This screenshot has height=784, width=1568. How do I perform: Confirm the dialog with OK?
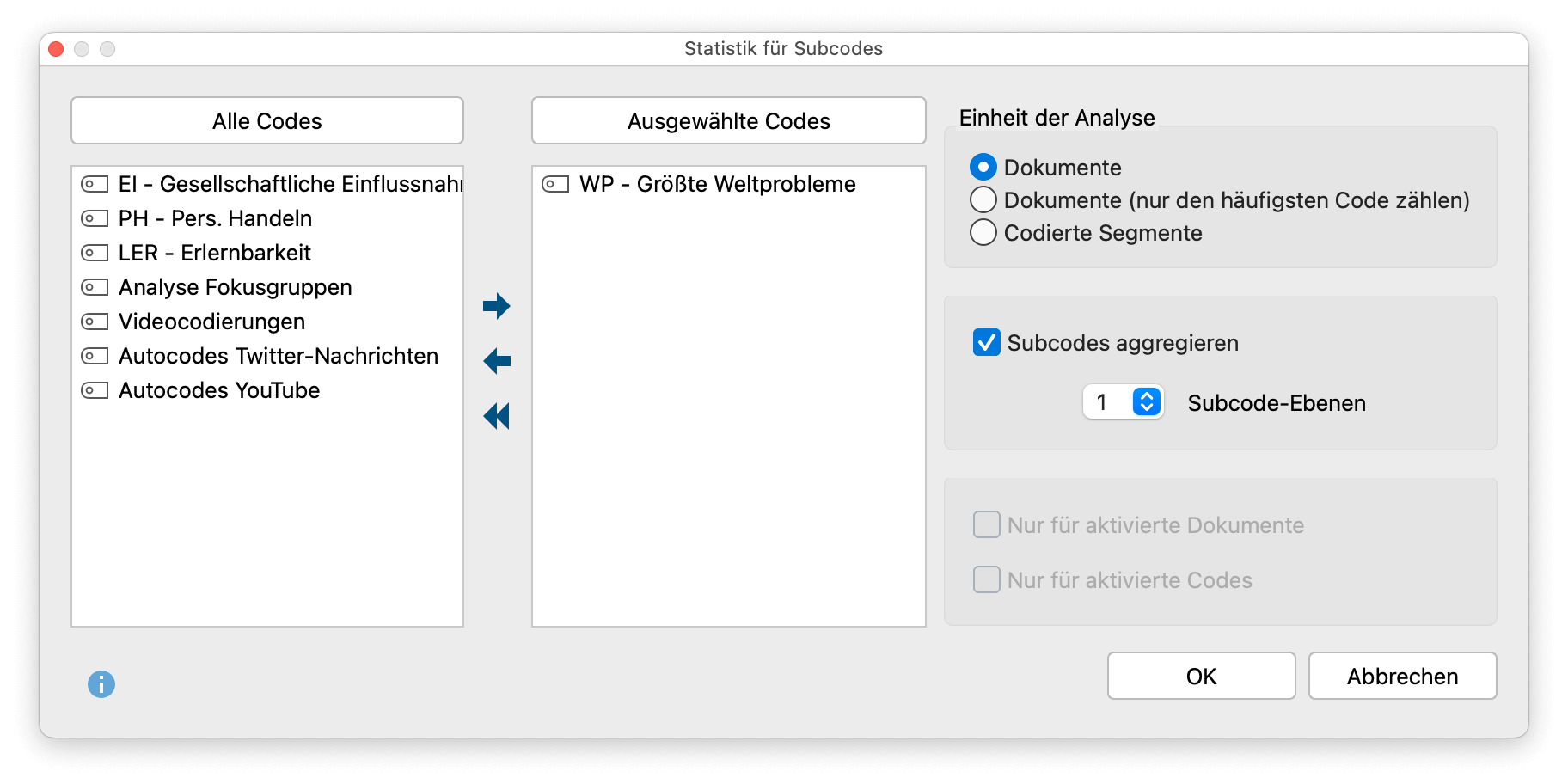coord(1200,676)
